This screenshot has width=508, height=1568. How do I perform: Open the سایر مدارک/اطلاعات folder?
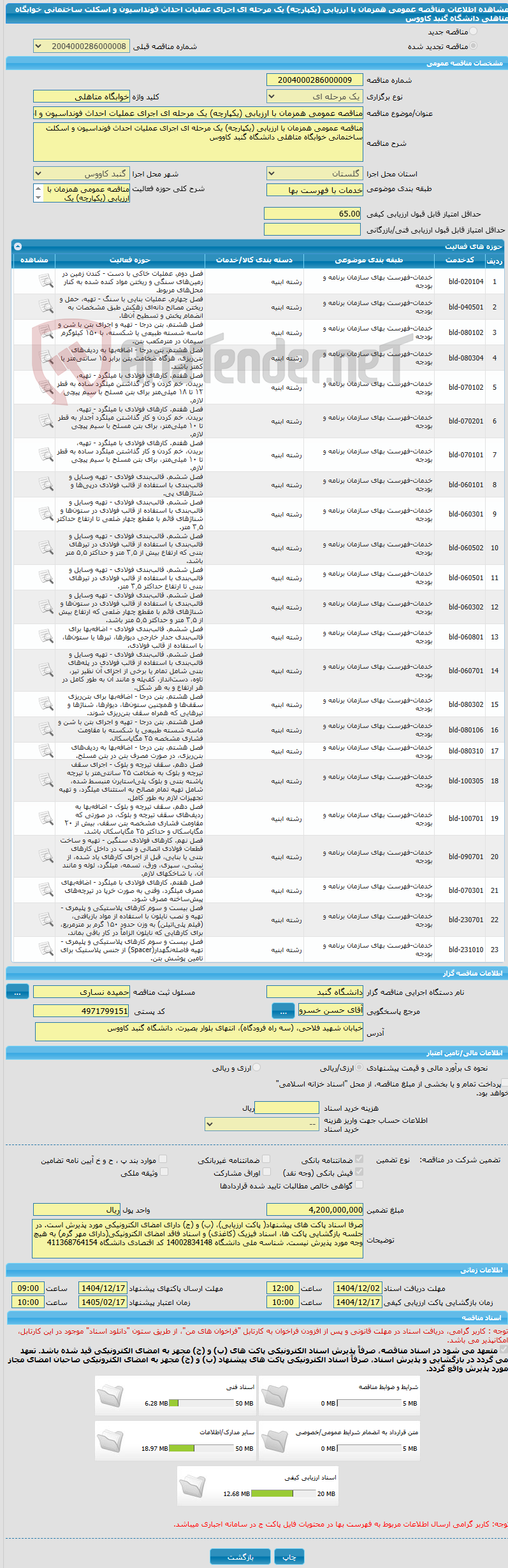[x=110, y=1441]
